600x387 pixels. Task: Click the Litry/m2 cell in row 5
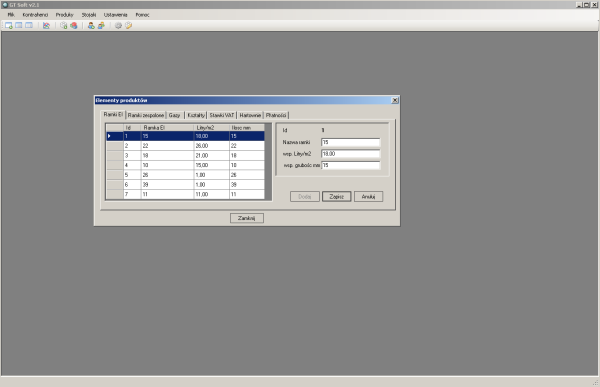(x=212, y=175)
